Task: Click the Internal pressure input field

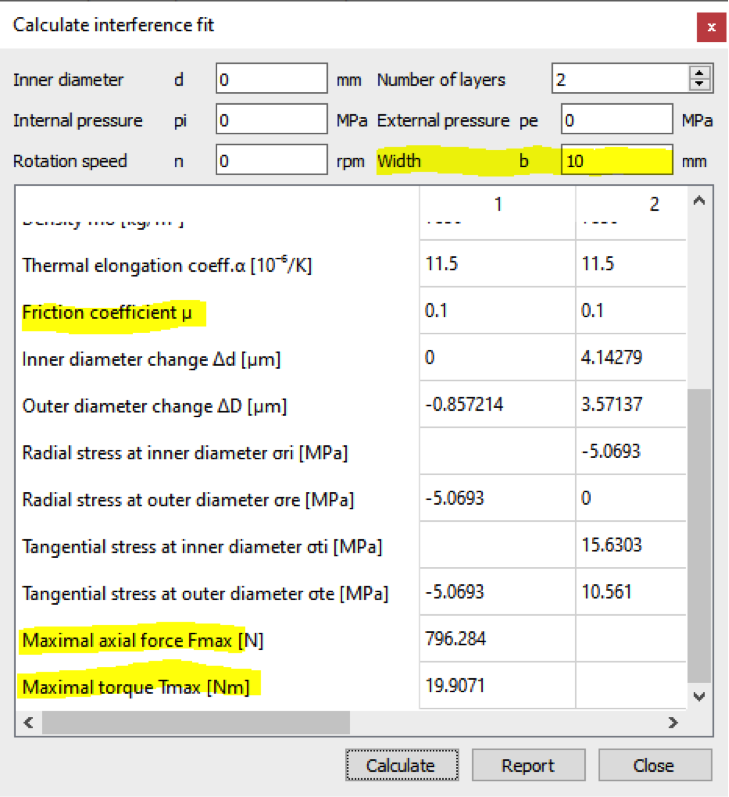Action: tap(272, 120)
